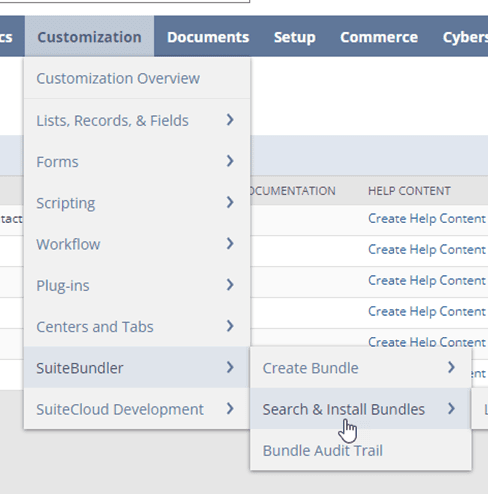The height and width of the screenshot is (494, 488).
Task: Select Customization Overview in the menu
Action: [x=137, y=78]
